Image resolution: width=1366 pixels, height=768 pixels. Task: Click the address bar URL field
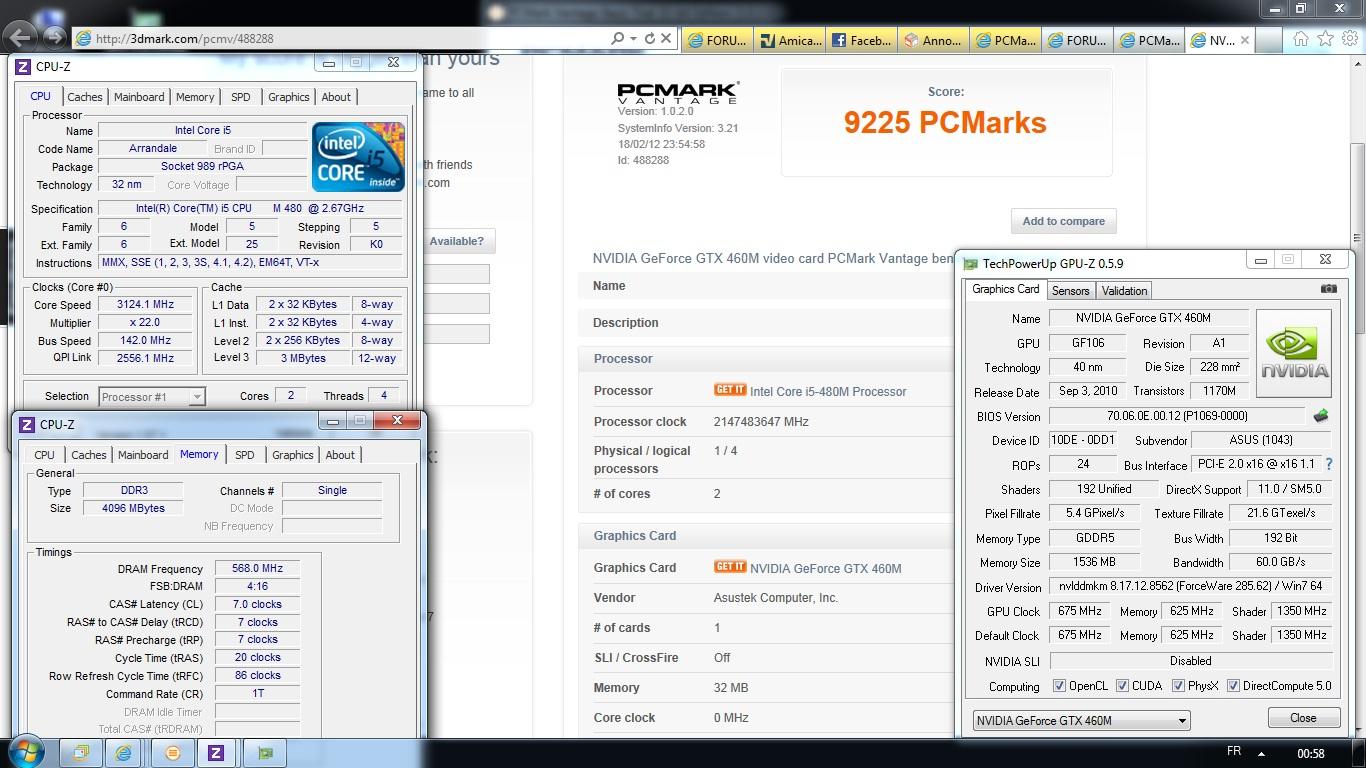tap(340, 39)
